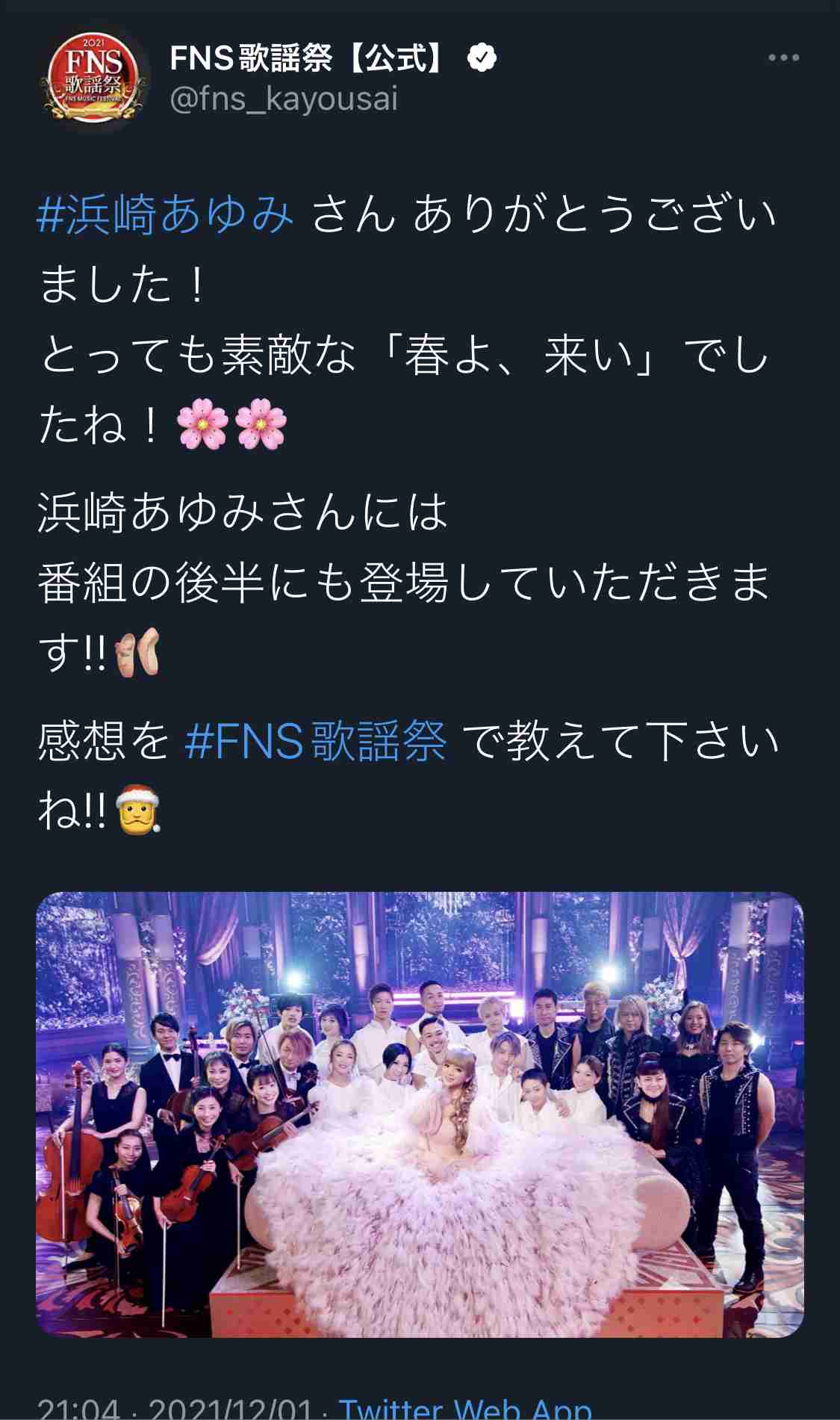Image resolution: width=840 pixels, height=1420 pixels.
Task: Tap the tweet timestamp 21:04 · 2021/12/01
Action: 174,1407
